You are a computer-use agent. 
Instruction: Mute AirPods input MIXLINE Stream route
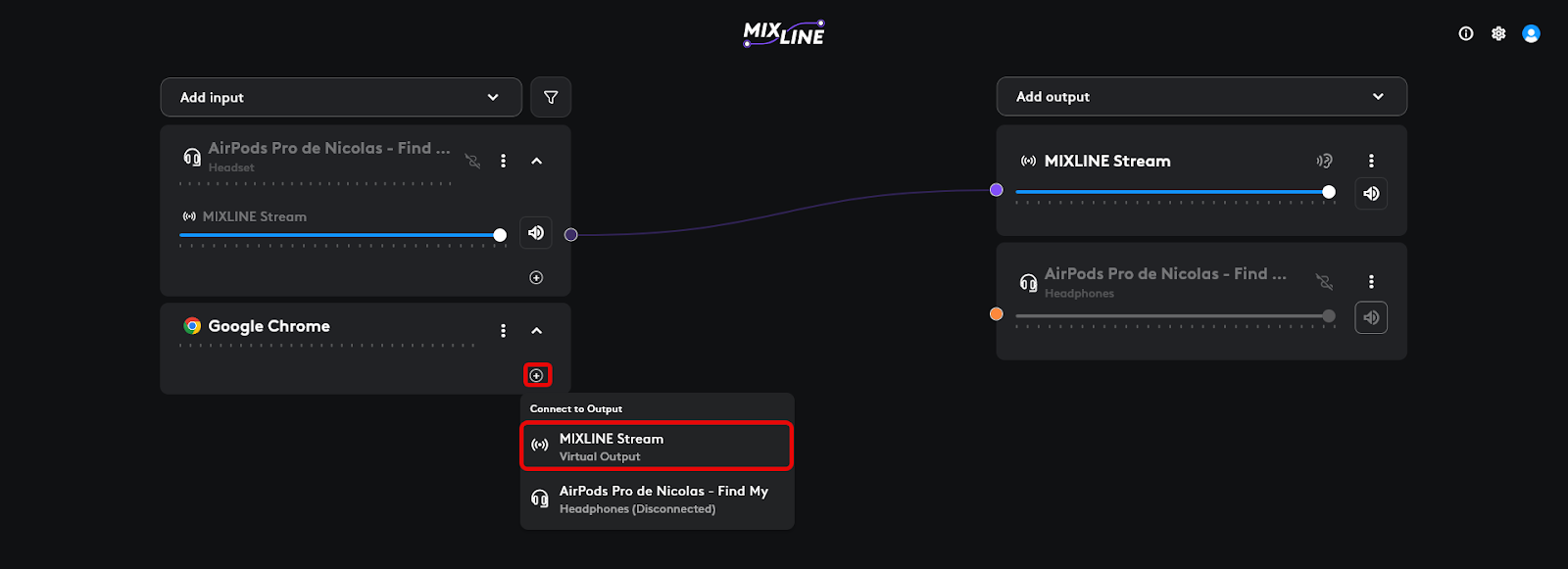click(x=536, y=233)
